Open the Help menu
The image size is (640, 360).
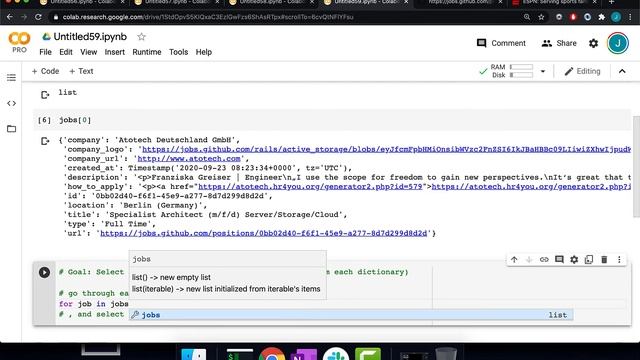204,52
